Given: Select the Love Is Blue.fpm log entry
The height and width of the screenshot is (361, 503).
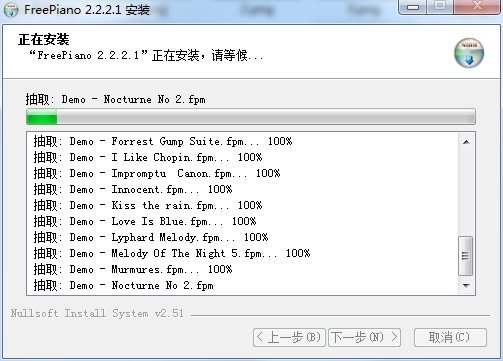Looking at the screenshot, I should [145, 221].
